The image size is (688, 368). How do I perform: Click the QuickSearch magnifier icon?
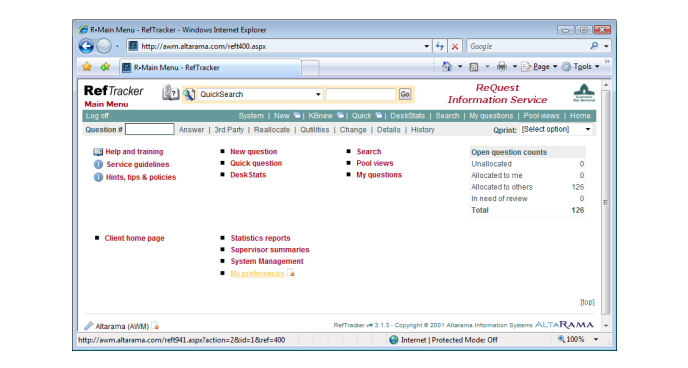pos(189,94)
